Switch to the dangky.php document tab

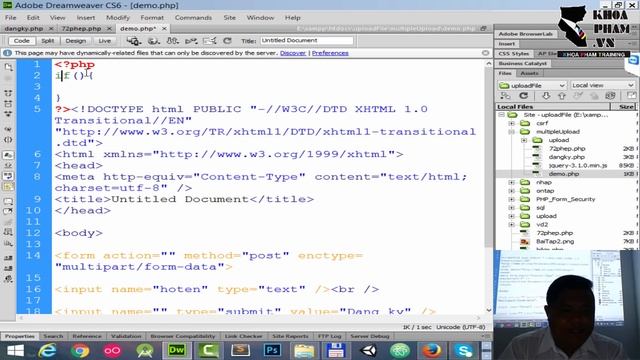click(24, 29)
